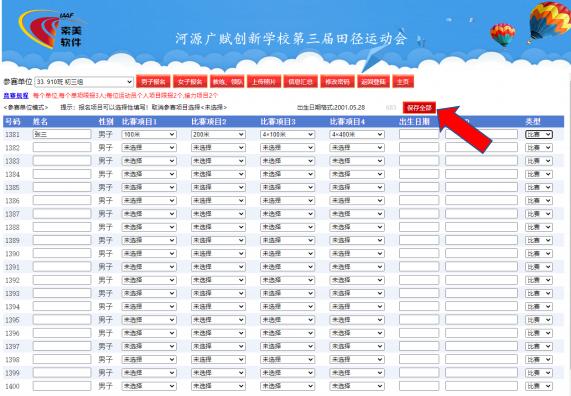Click the 出生日期 field for athlete 1381

[x=419, y=134]
